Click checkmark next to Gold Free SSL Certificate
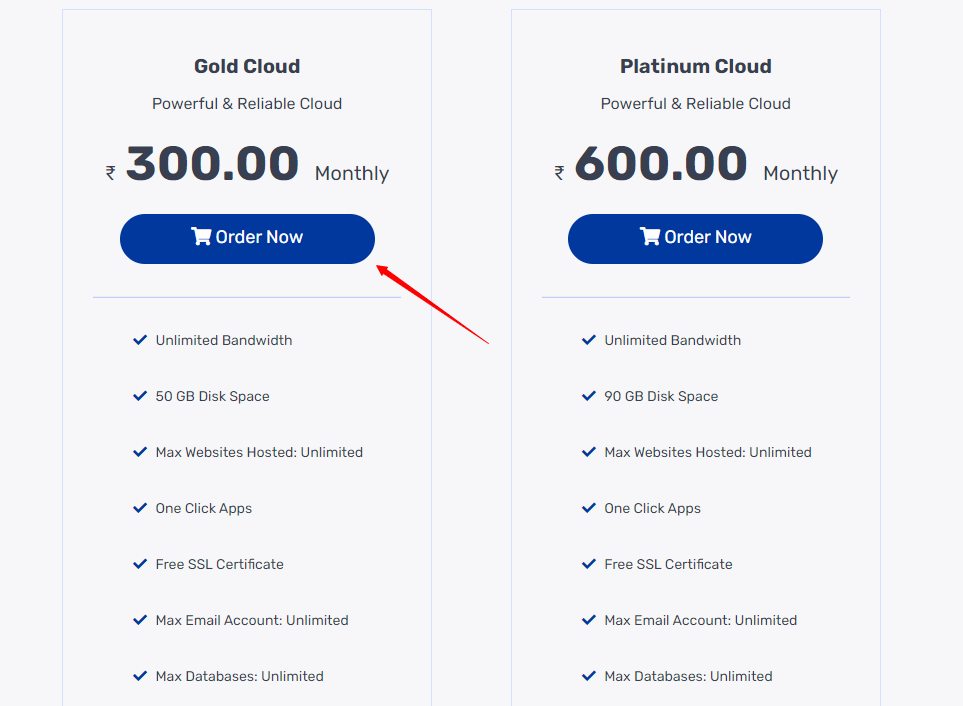Screen dimensions: 963x706 coord(140,564)
